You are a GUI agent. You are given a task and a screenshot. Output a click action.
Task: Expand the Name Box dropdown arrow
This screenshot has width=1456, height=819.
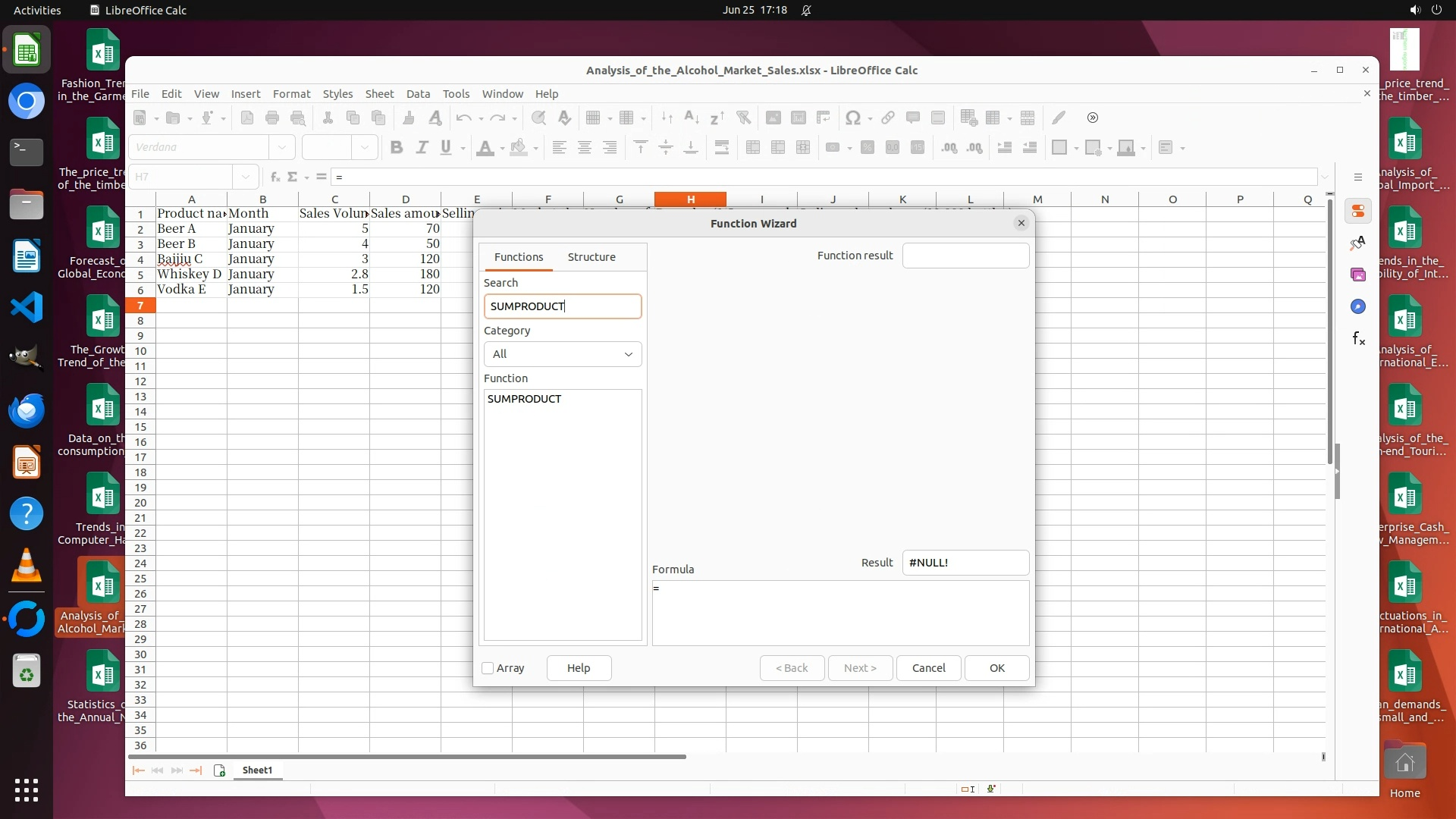coord(246,177)
